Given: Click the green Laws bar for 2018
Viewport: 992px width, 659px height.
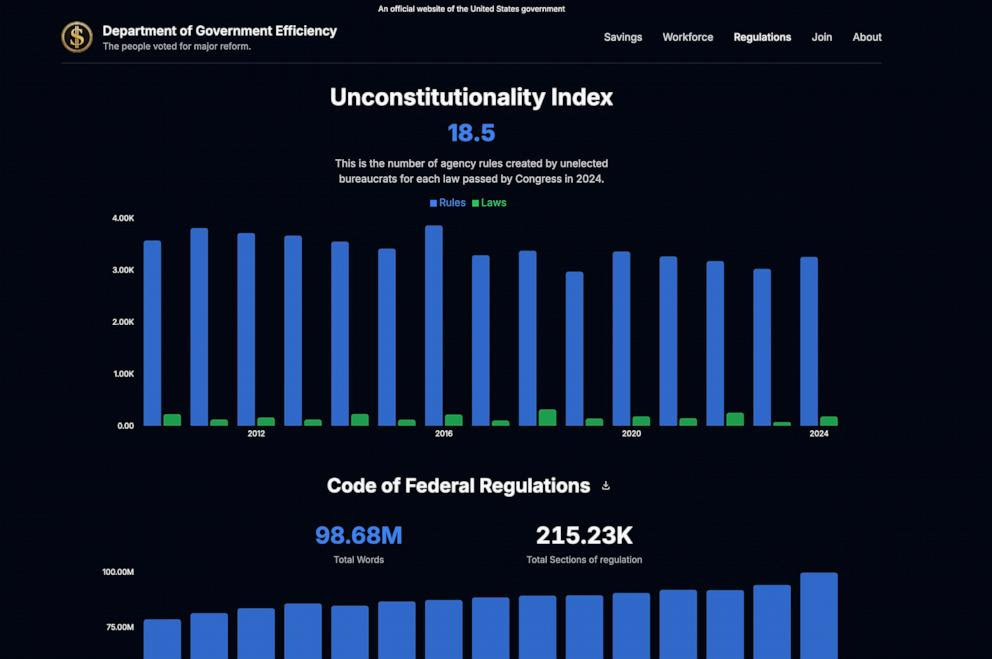Looking at the screenshot, I should pos(547,418).
